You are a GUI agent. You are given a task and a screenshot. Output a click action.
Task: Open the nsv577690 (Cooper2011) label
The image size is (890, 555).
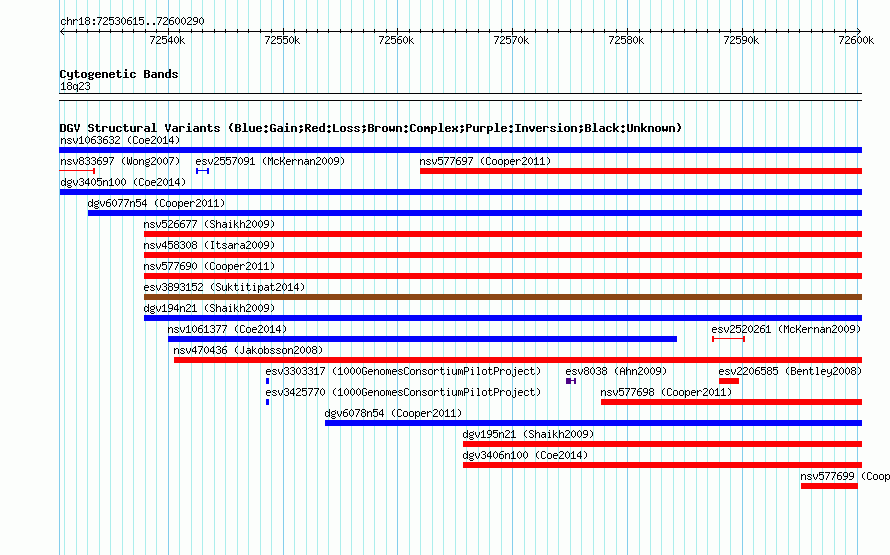[x=209, y=266]
